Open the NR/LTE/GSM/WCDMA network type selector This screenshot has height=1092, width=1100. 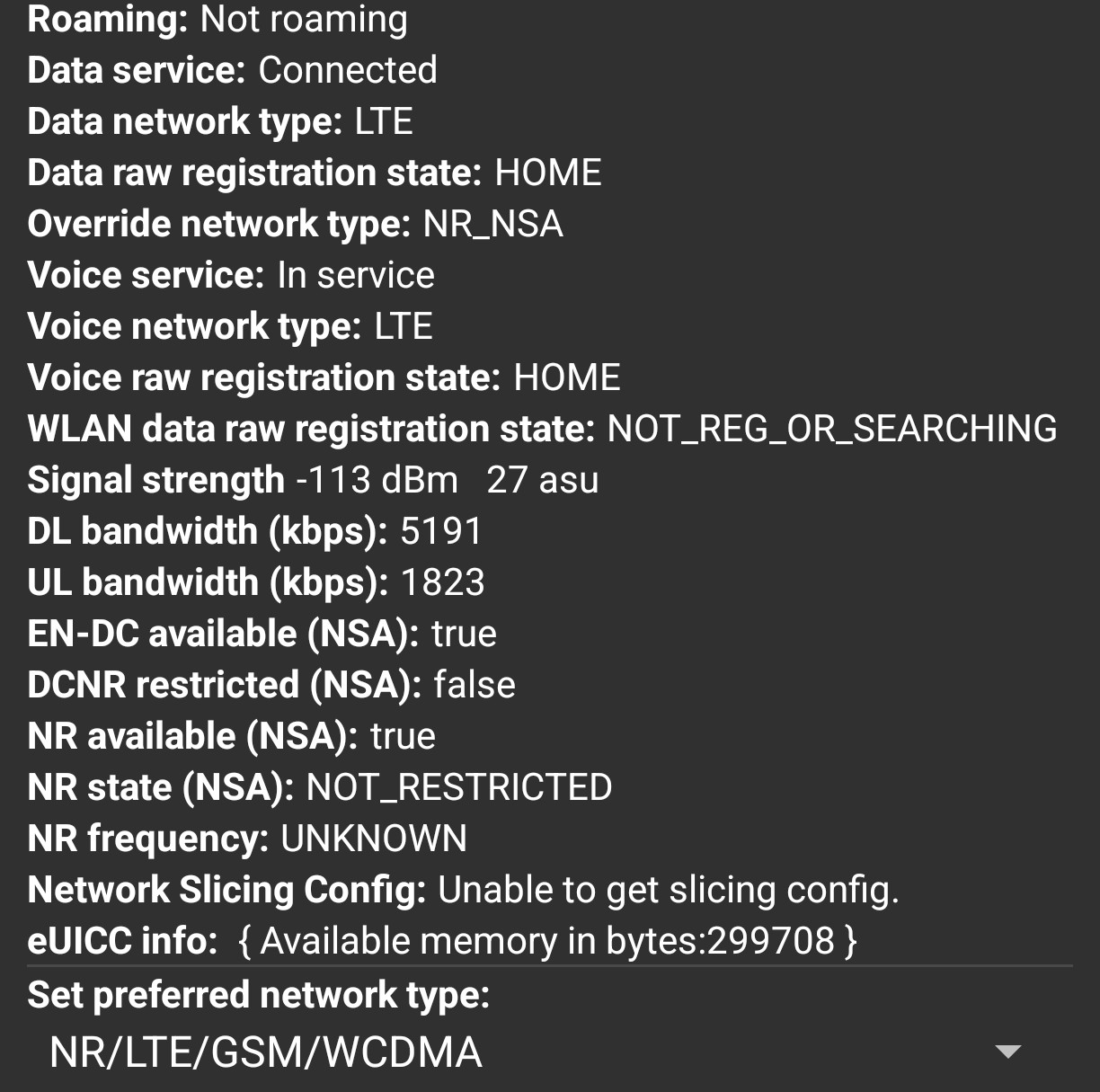266,1052
